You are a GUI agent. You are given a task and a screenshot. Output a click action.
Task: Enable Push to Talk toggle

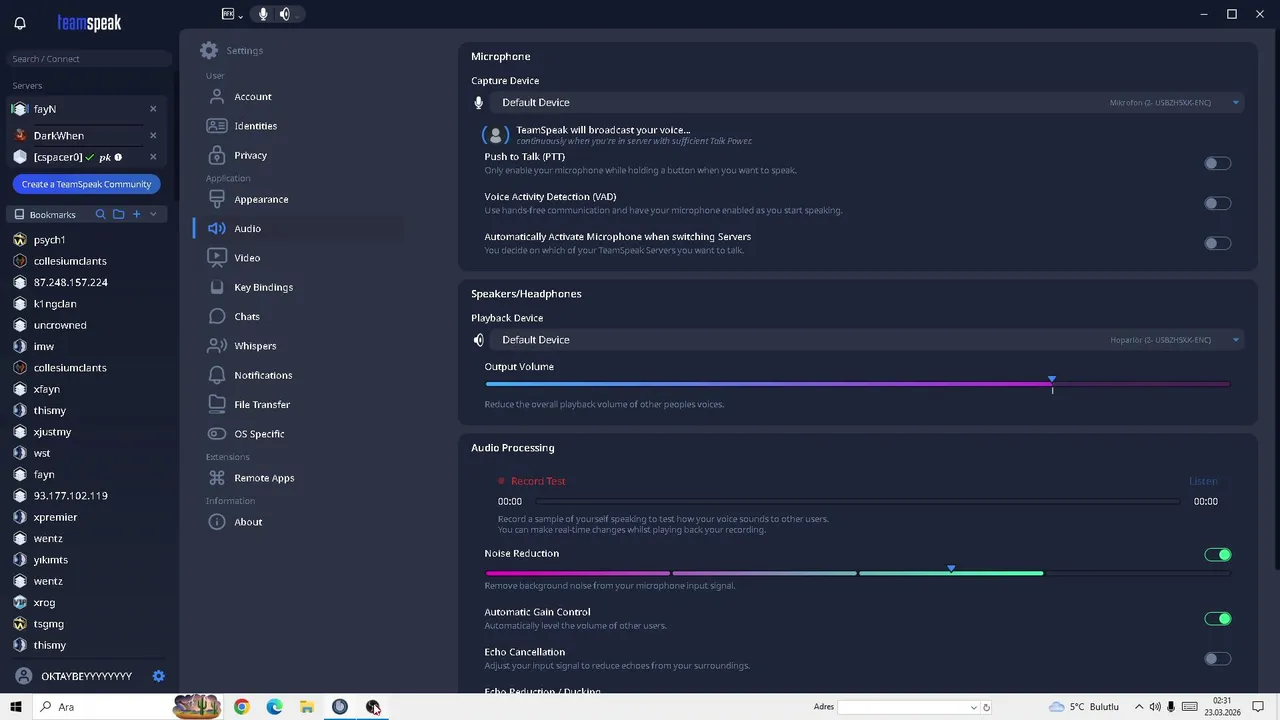click(1217, 163)
